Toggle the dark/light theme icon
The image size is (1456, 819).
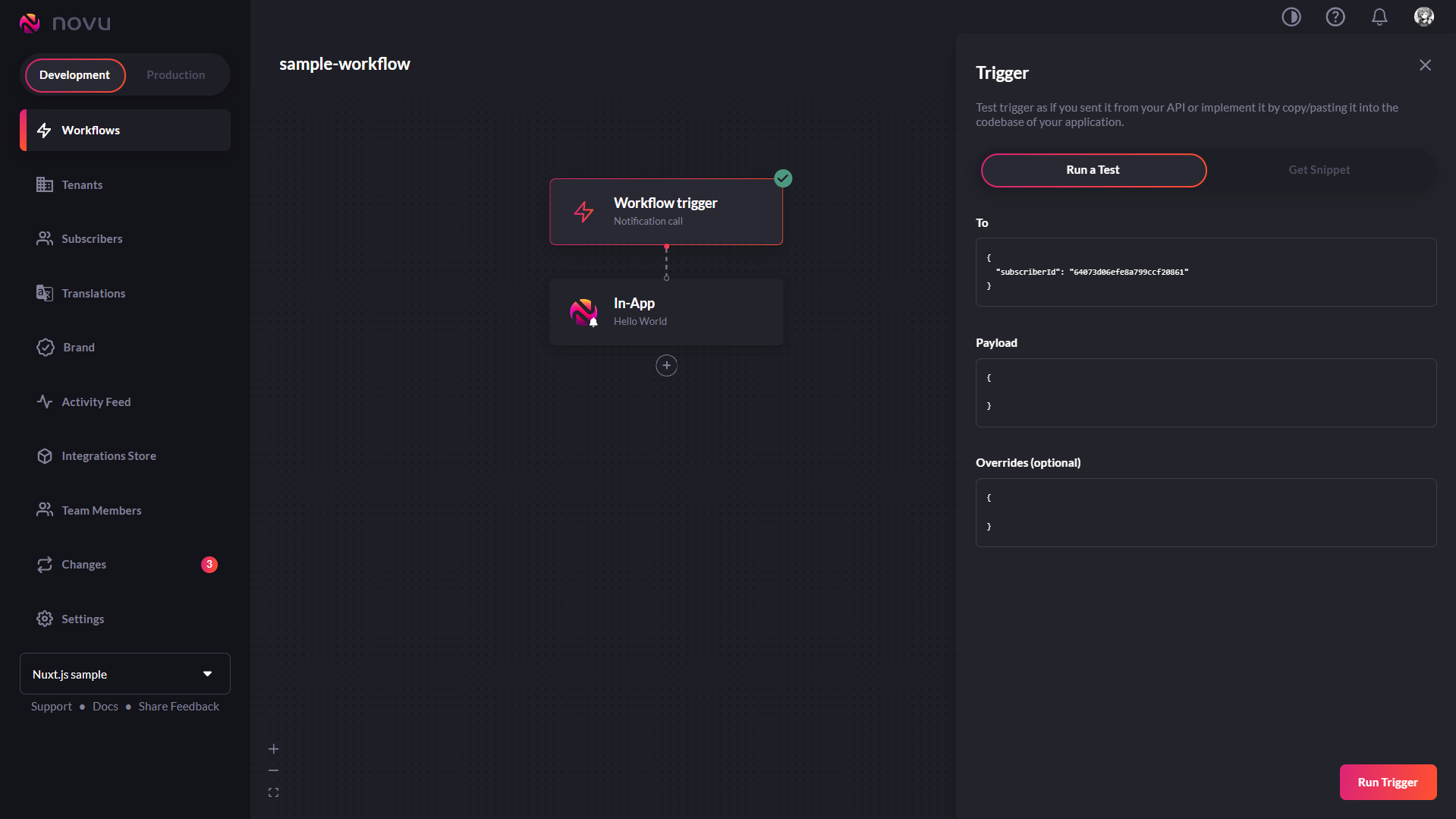point(1291,17)
